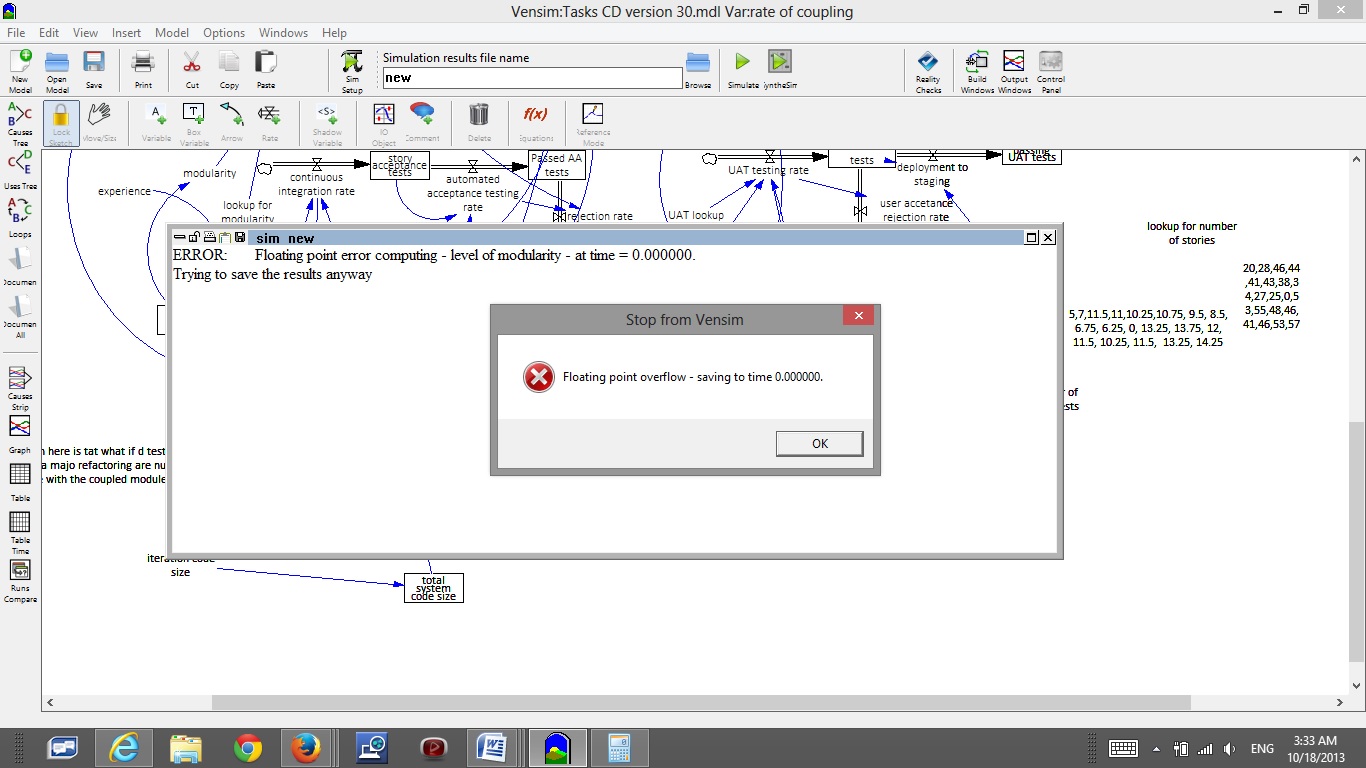Click Browse folder icon for results file
The height and width of the screenshot is (768, 1366).
pyautogui.click(x=698, y=71)
